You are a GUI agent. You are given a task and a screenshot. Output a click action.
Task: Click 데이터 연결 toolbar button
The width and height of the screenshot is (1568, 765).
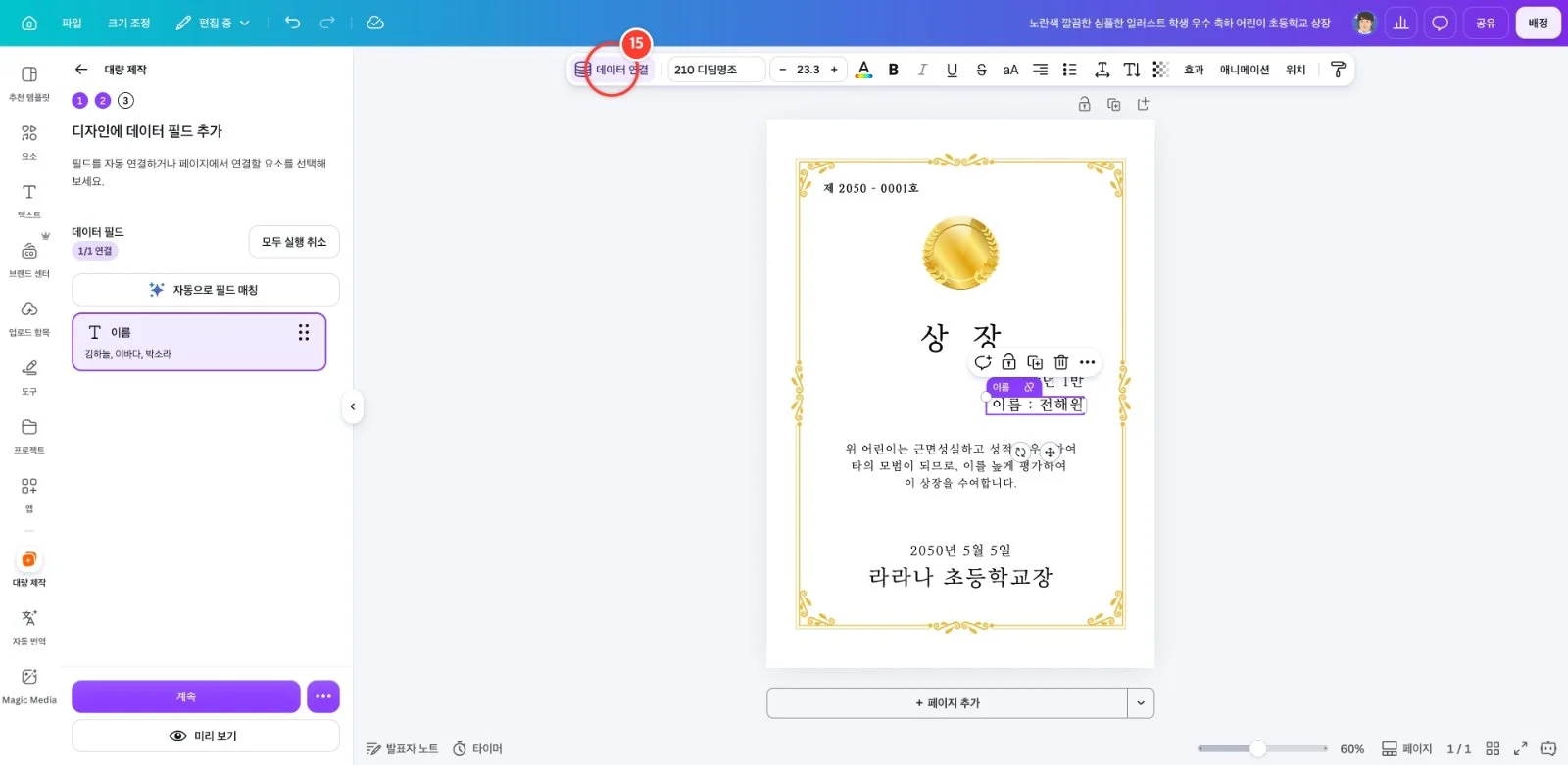coord(612,70)
